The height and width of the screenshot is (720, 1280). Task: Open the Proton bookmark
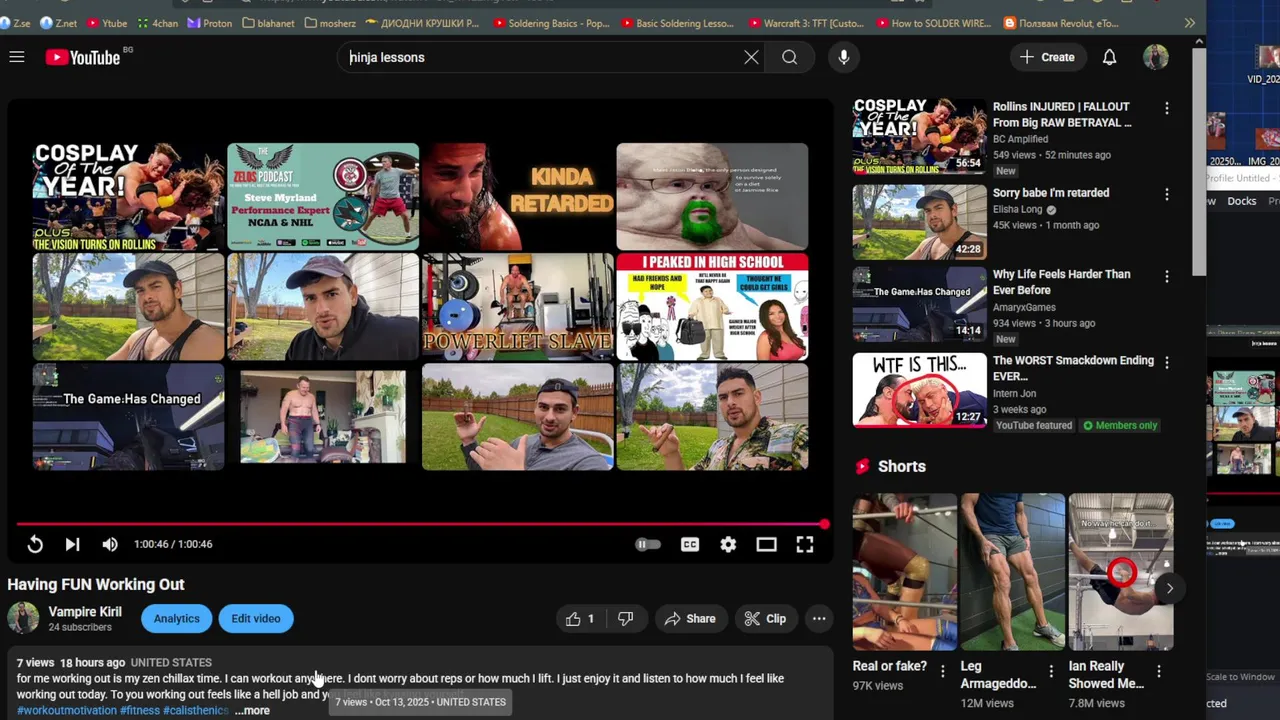point(209,23)
